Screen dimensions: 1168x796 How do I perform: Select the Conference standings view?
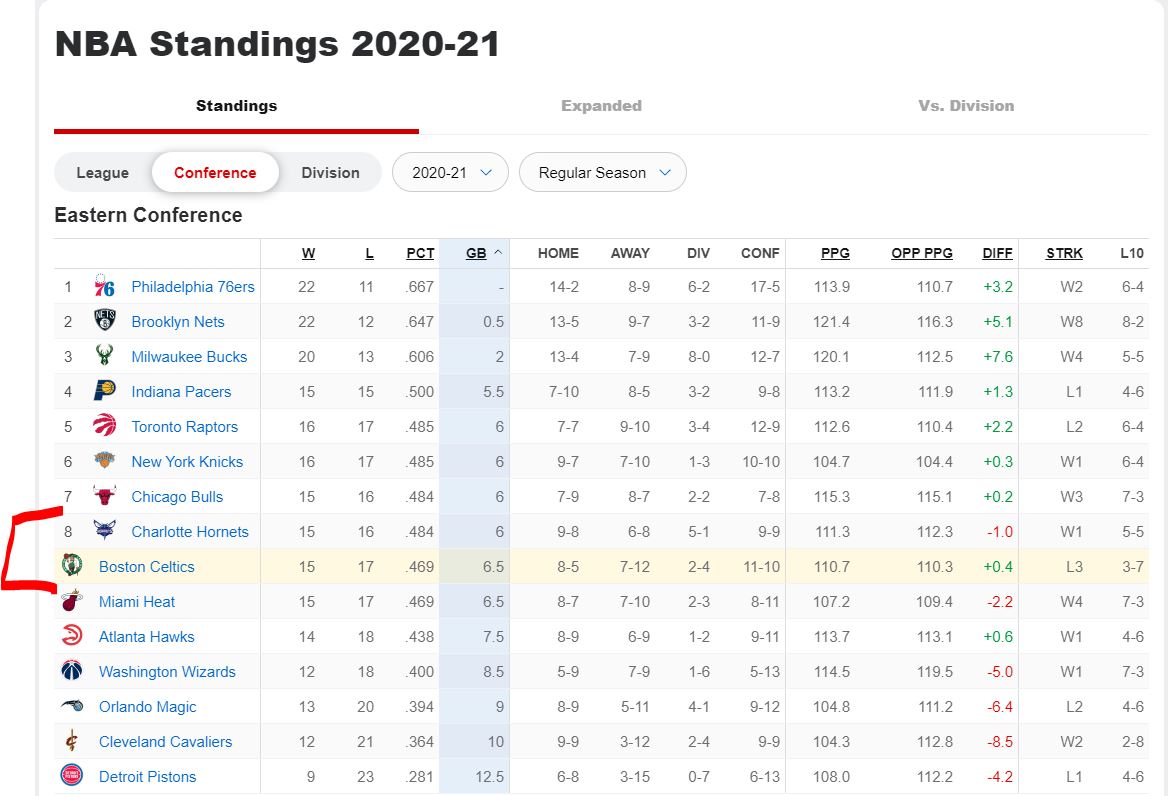(215, 173)
